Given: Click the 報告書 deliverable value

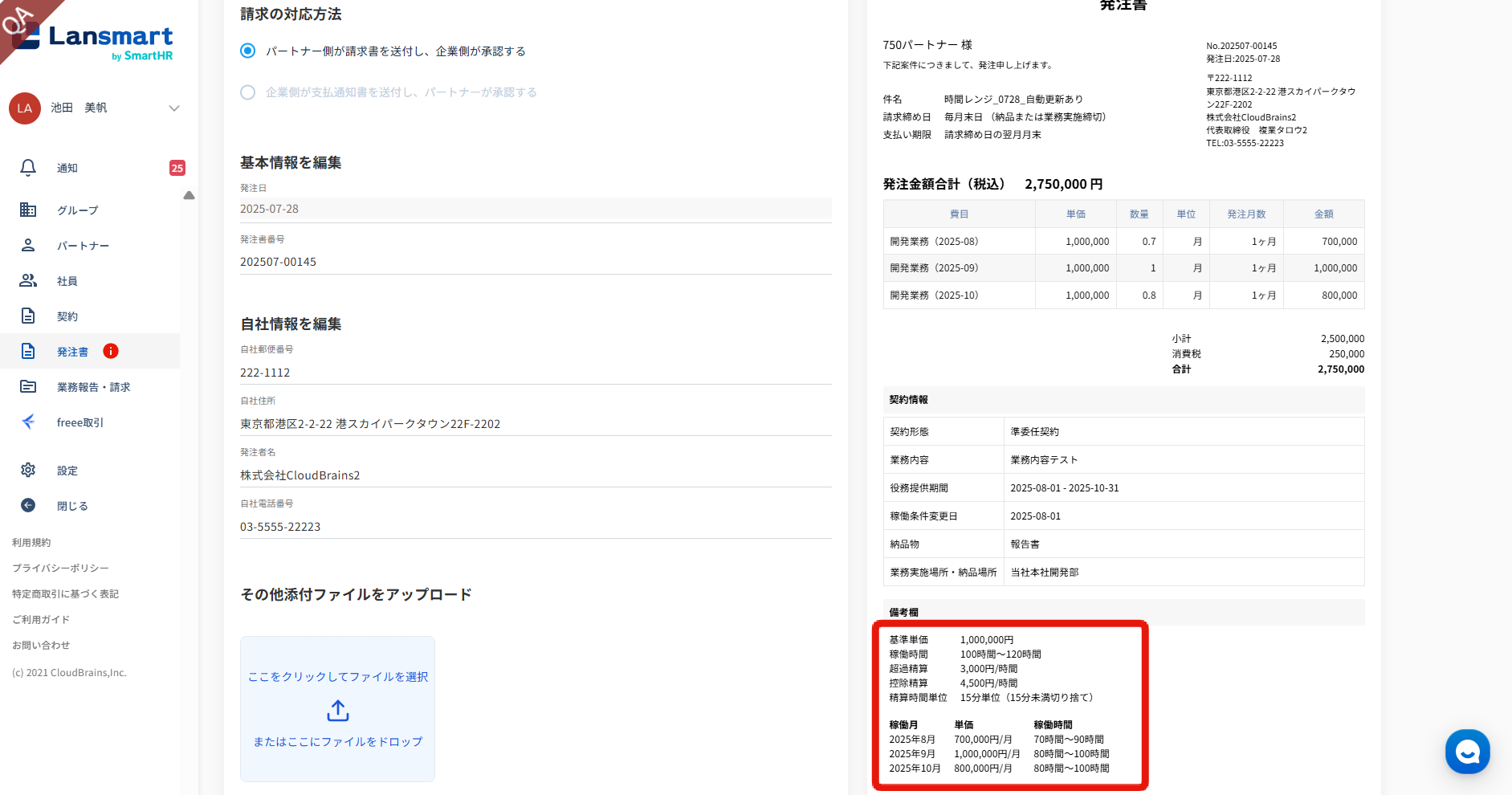Looking at the screenshot, I should [1025, 544].
